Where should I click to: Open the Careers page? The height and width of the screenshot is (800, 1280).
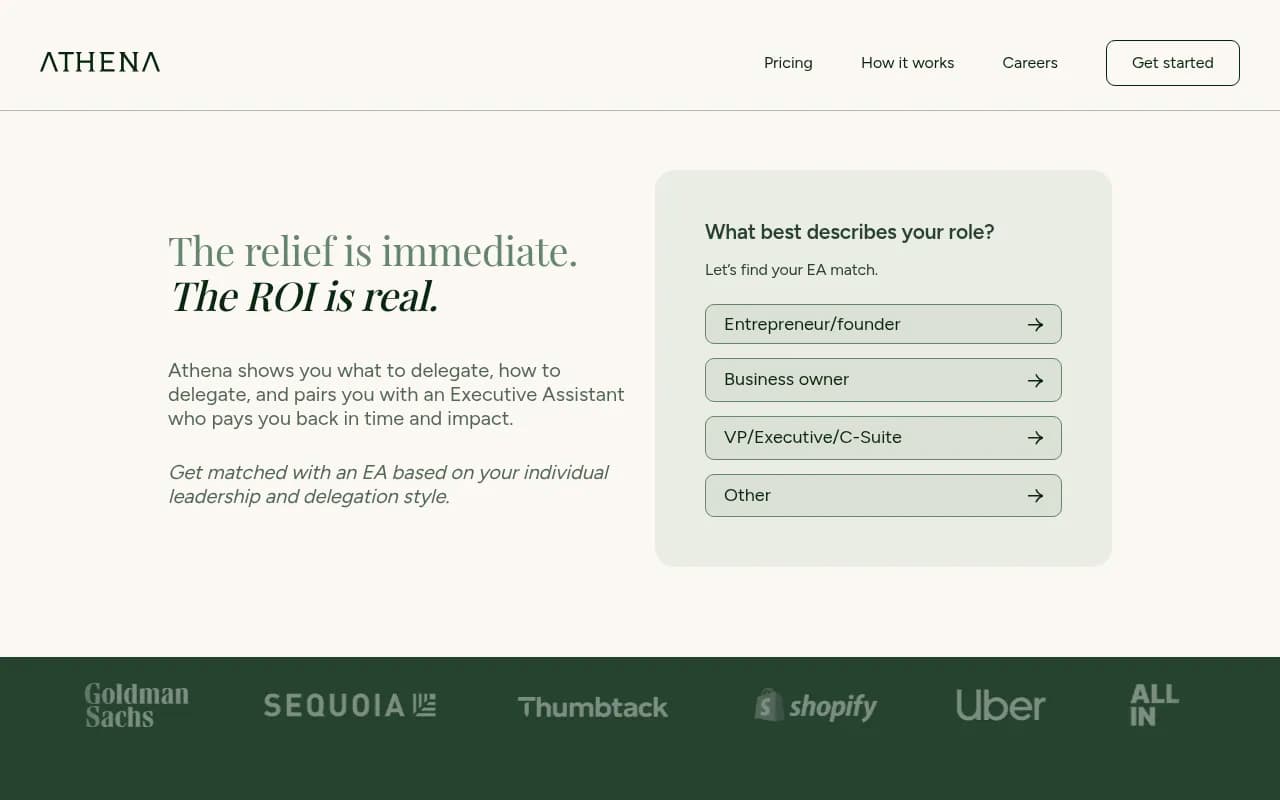pos(1029,62)
